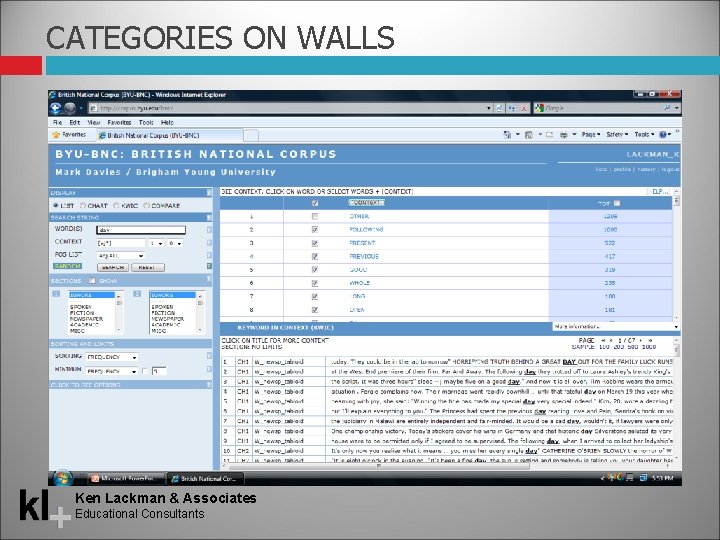The height and width of the screenshot is (540, 720).
Task: Click the red Stop loading icon
Action: tap(524, 108)
